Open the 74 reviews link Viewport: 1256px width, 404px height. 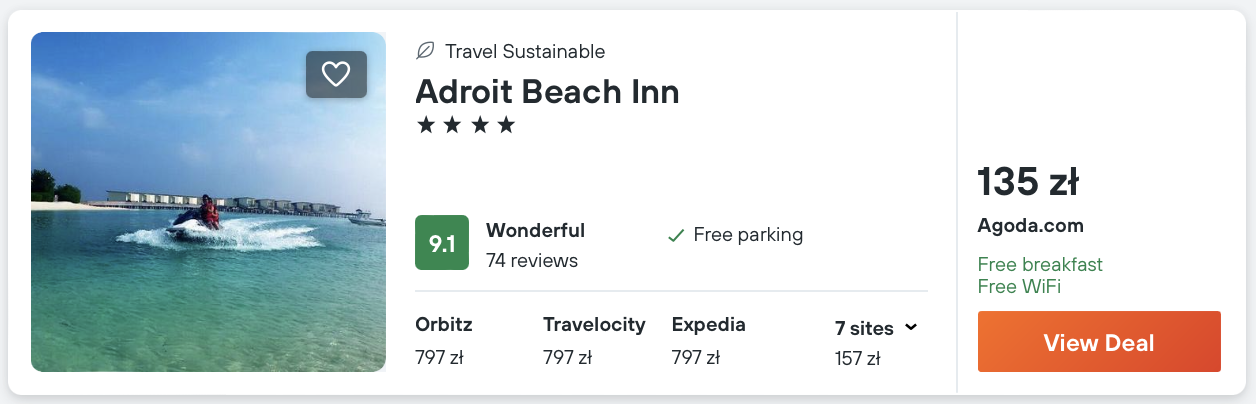(x=531, y=261)
